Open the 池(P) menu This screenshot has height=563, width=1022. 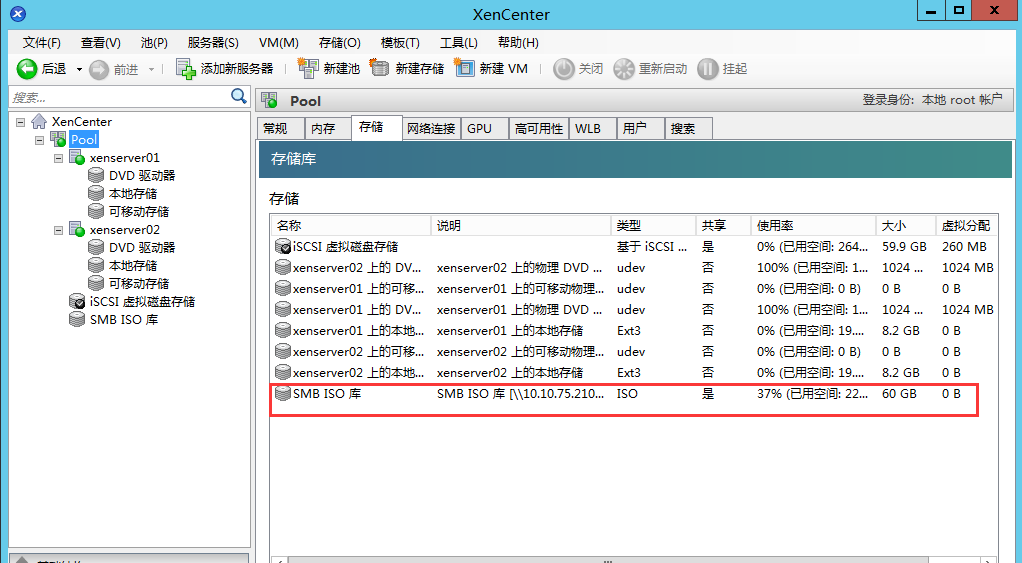click(x=154, y=42)
